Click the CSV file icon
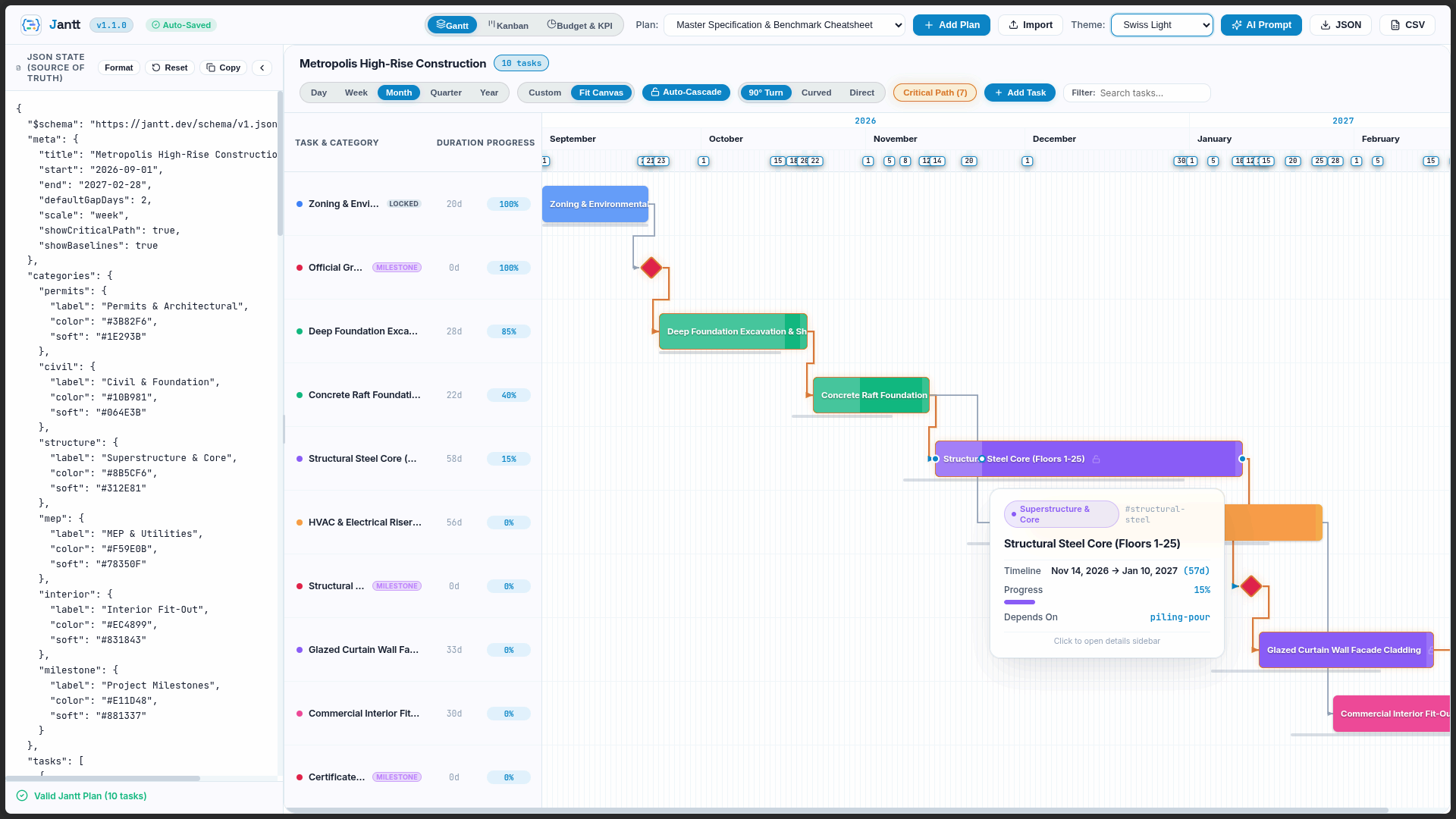The image size is (1456, 819). (1395, 25)
